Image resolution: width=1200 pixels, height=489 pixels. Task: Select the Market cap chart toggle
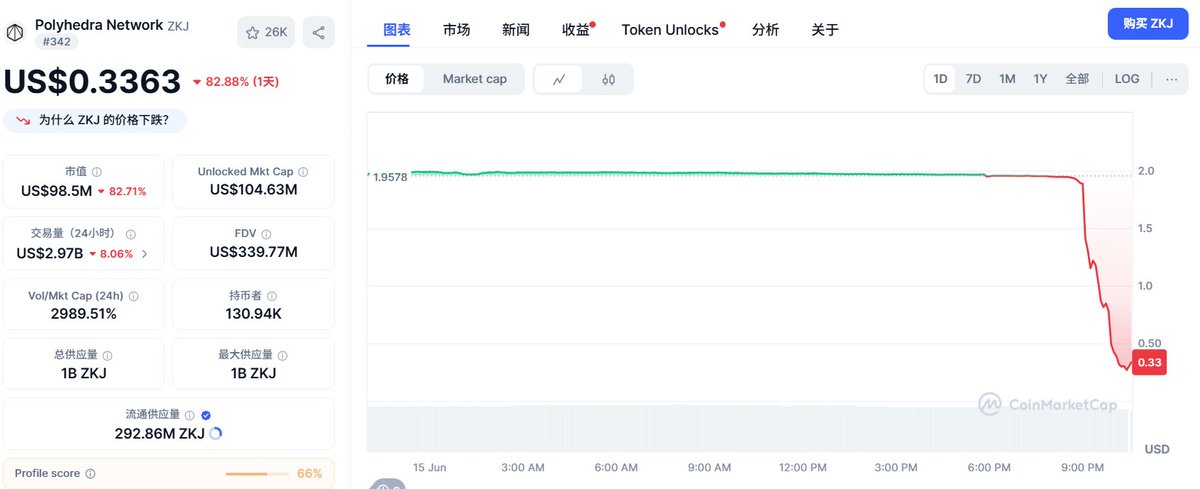point(475,79)
